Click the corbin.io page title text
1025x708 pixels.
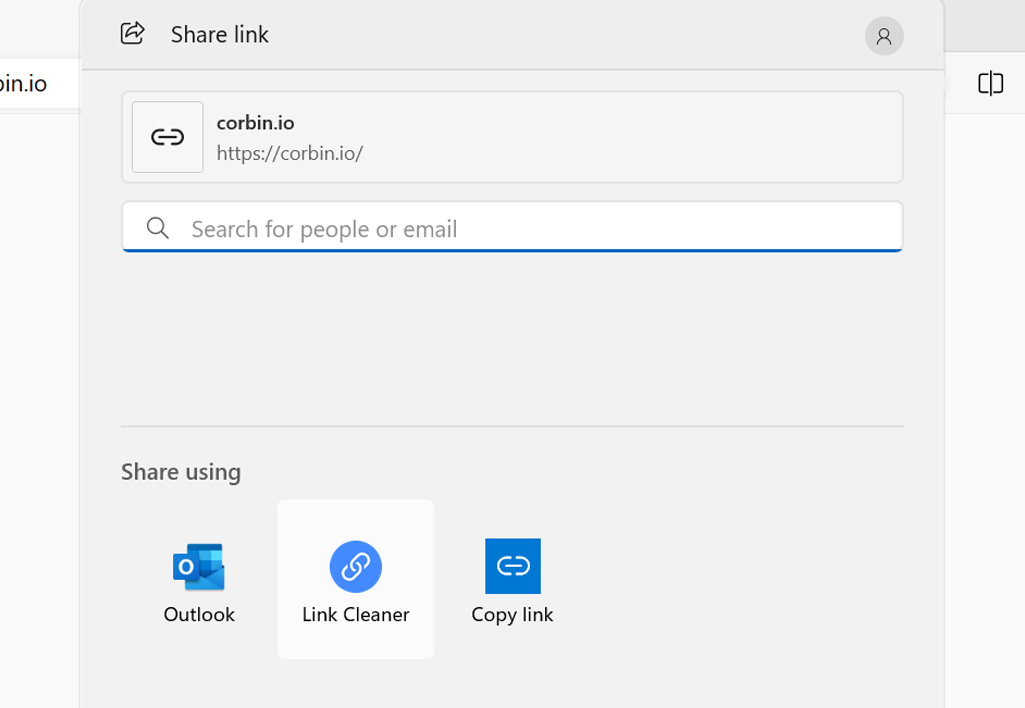point(255,123)
